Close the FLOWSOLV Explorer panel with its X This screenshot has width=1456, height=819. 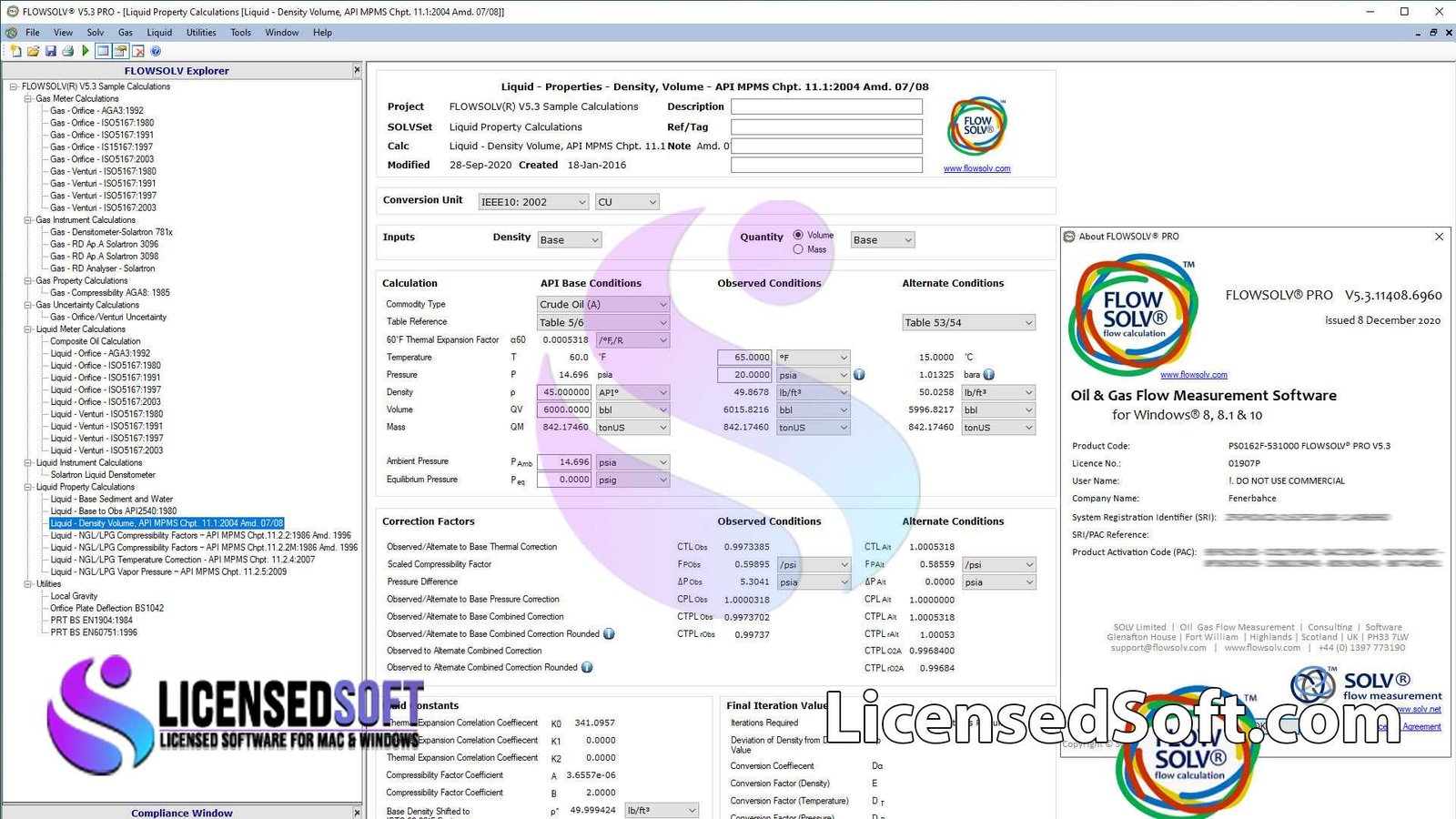357,70
